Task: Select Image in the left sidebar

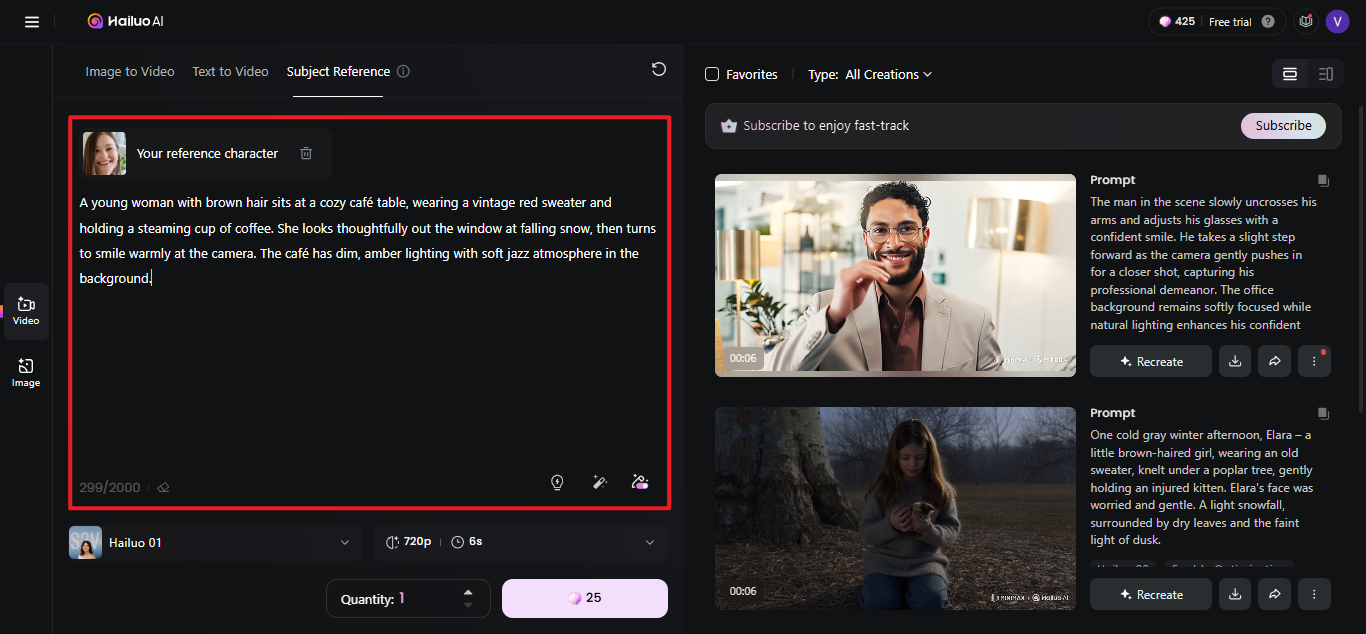Action: click(26, 373)
